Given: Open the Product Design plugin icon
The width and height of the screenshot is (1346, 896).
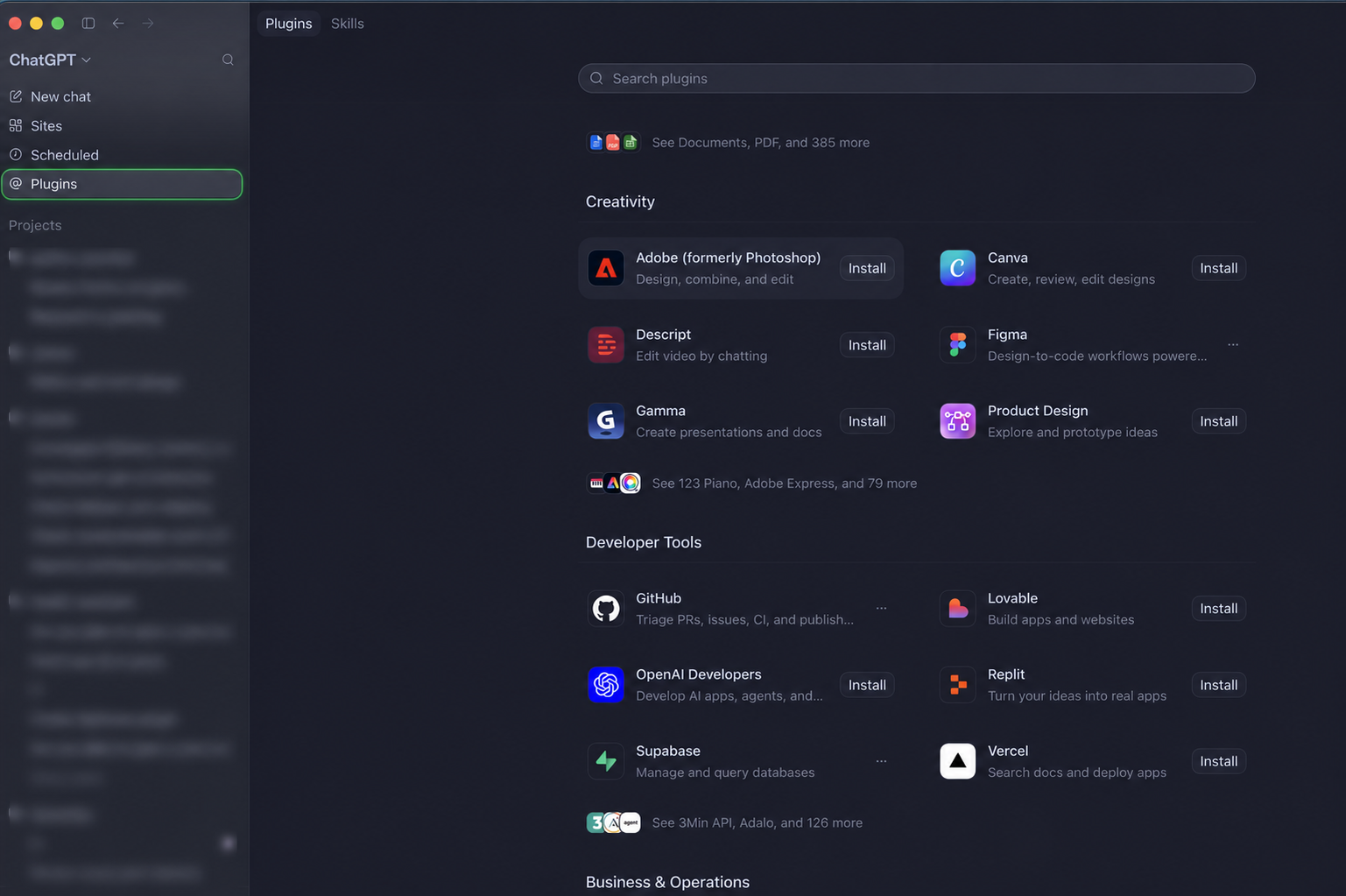Looking at the screenshot, I should tap(957, 421).
